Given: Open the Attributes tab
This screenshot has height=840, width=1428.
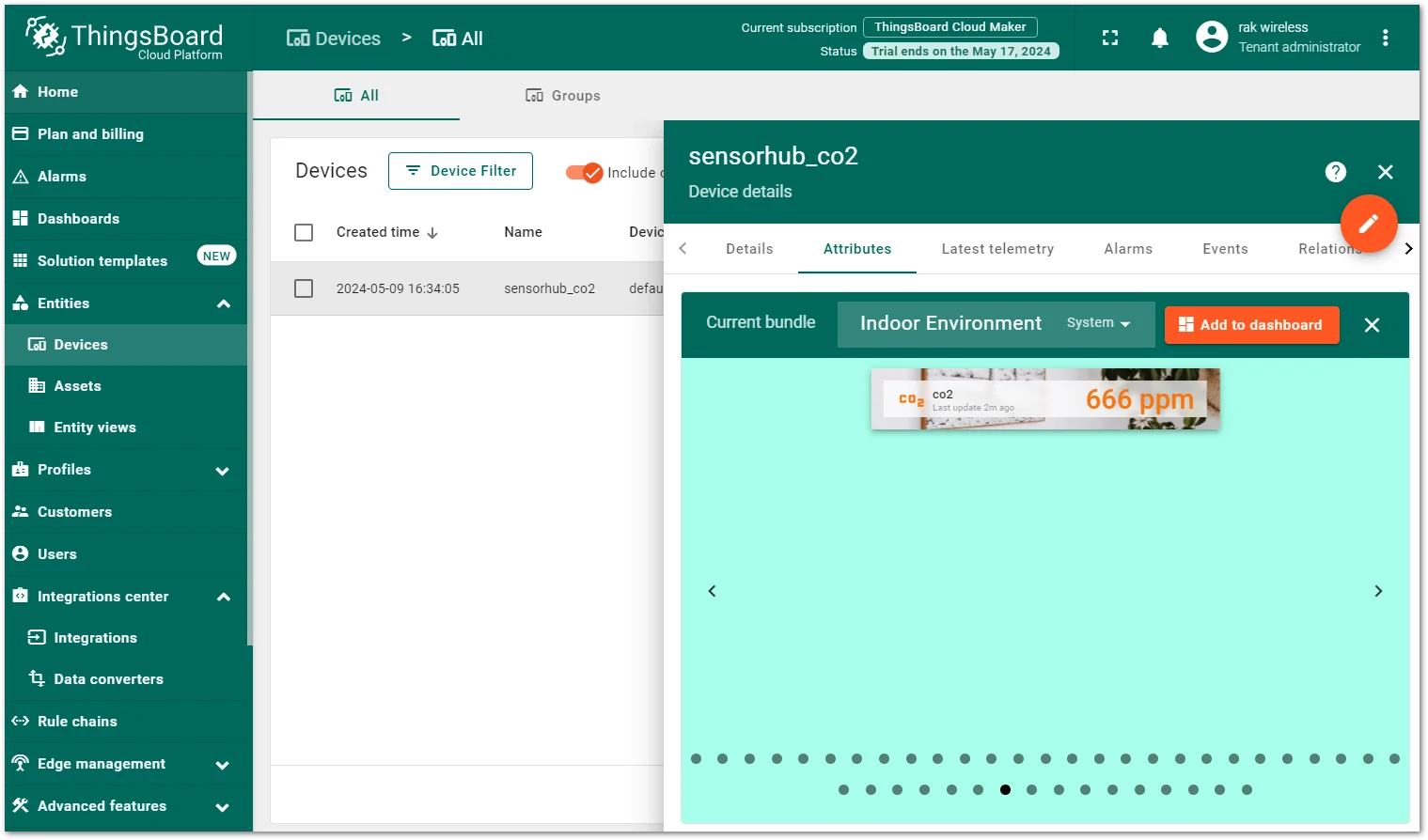Looking at the screenshot, I should point(857,249).
